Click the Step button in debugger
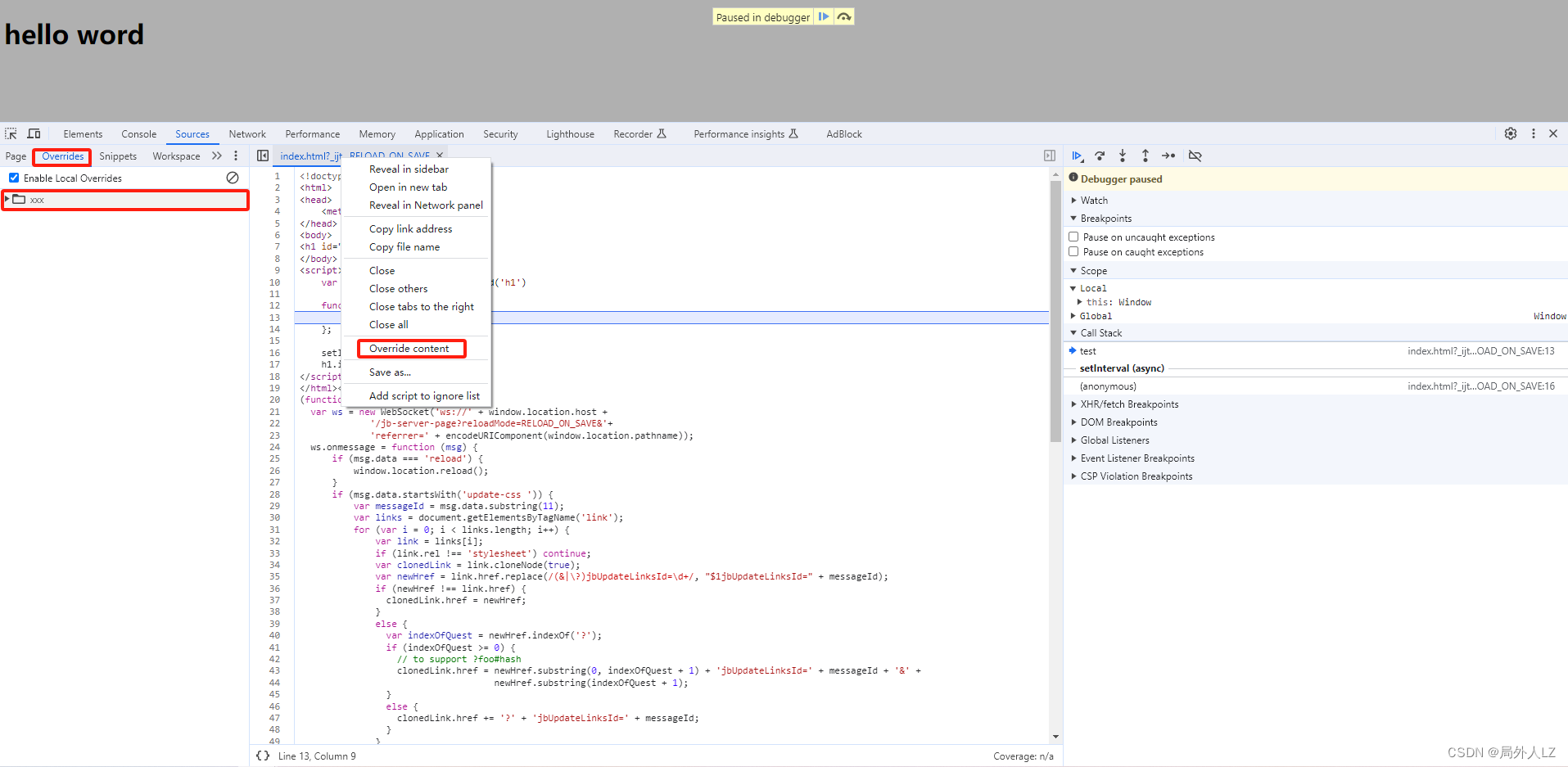 click(x=1168, y=156)
